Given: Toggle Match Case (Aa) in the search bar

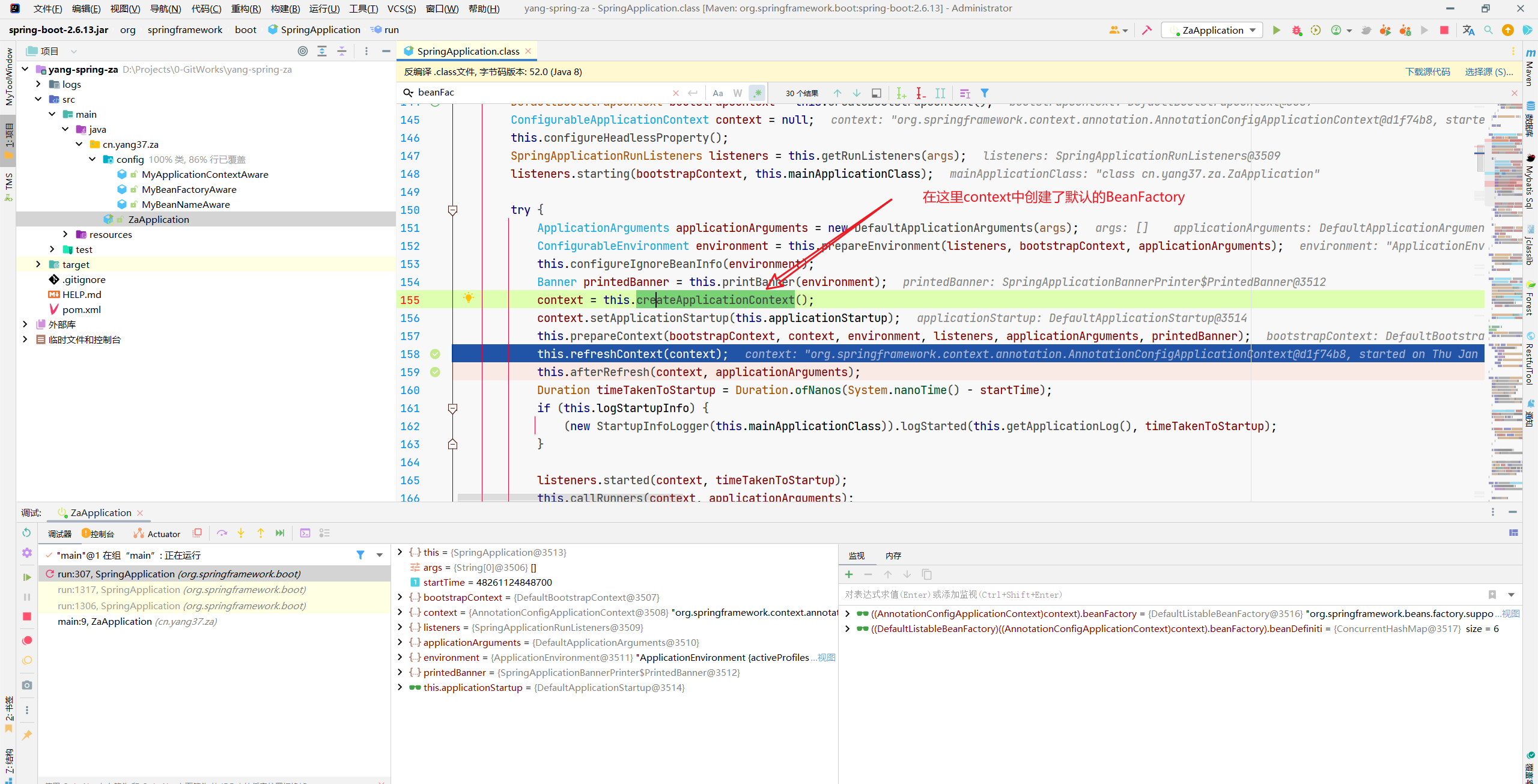Looking at the screenshot, I should 718,93.
